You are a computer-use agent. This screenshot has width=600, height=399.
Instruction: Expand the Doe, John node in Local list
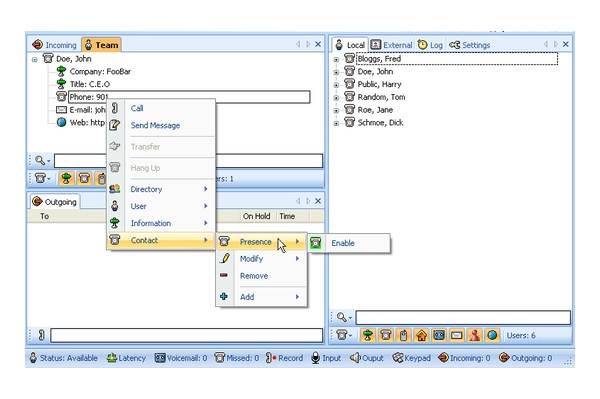click(336, 72)
